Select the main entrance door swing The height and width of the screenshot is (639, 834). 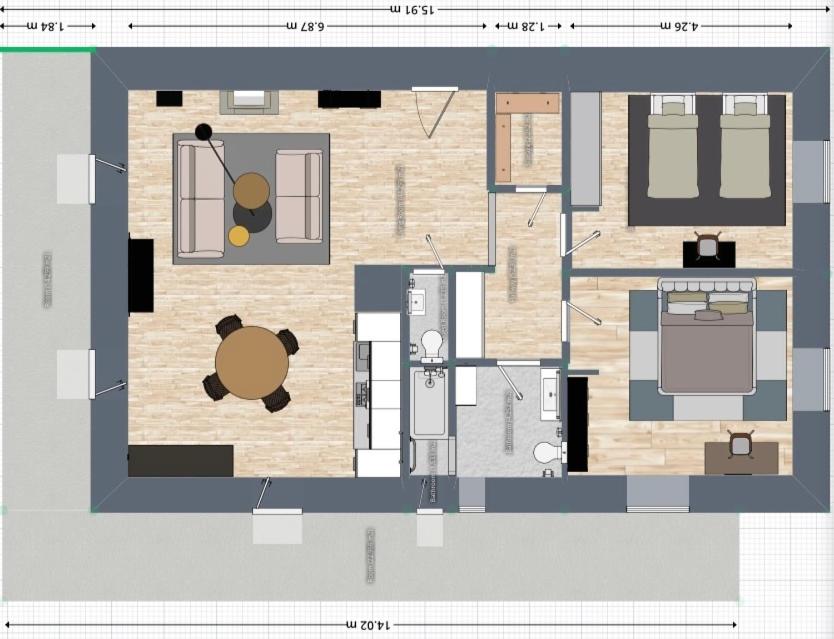coord(435,112)
